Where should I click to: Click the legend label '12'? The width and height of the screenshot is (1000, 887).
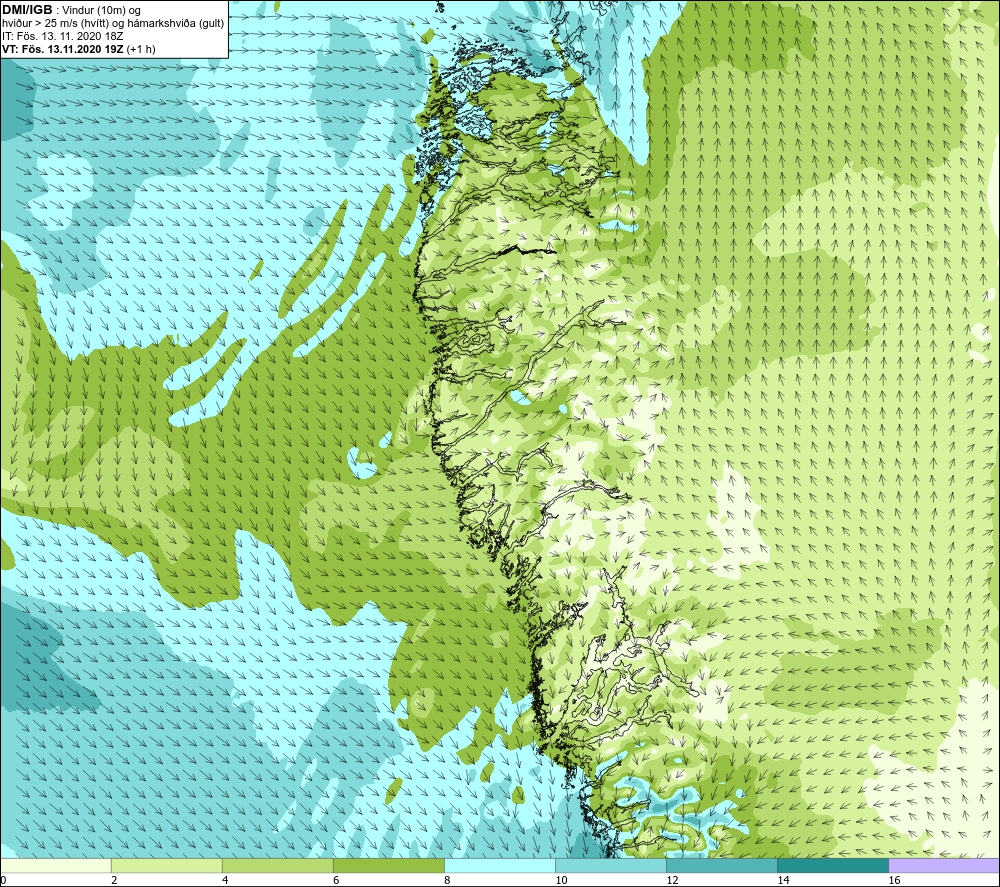click(672, 881)
